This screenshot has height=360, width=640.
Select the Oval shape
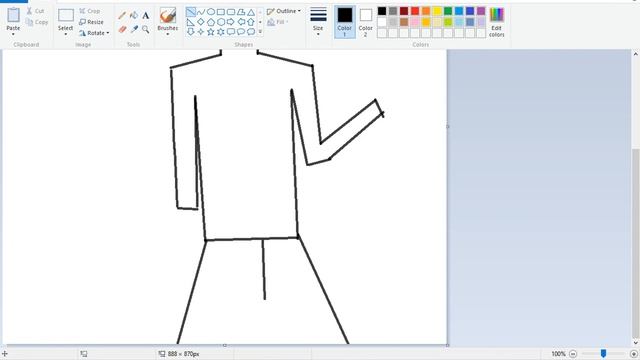pos(211,12)
